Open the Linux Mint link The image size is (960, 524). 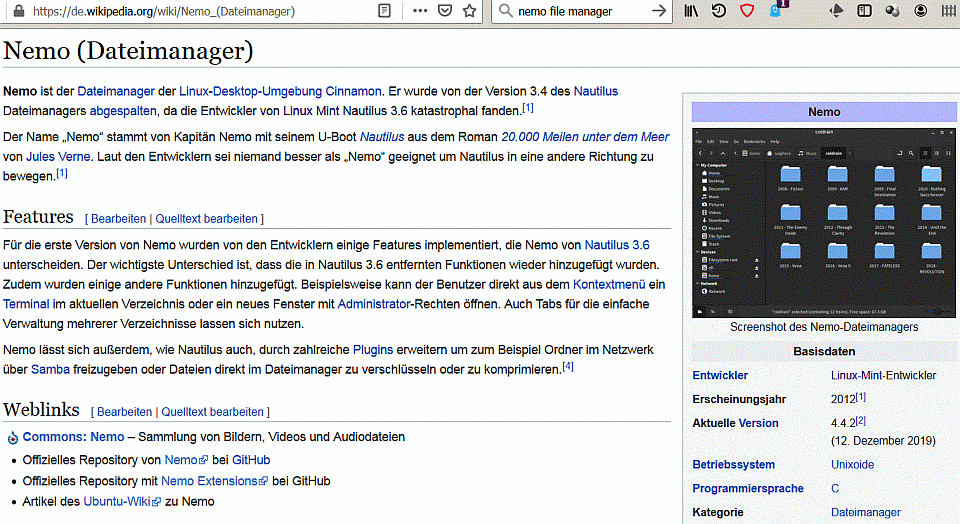[311, 111]
